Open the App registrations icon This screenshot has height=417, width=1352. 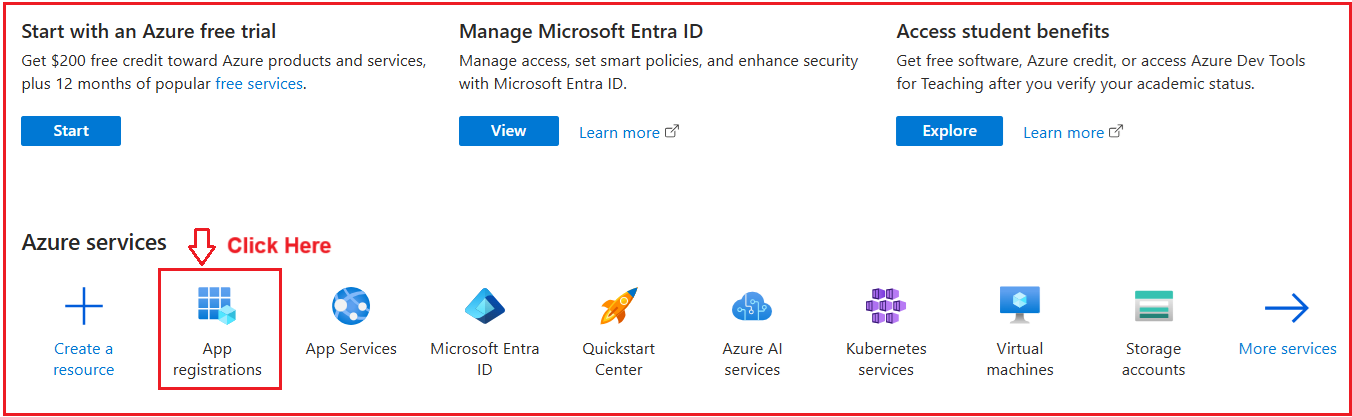tap(216, 306)
